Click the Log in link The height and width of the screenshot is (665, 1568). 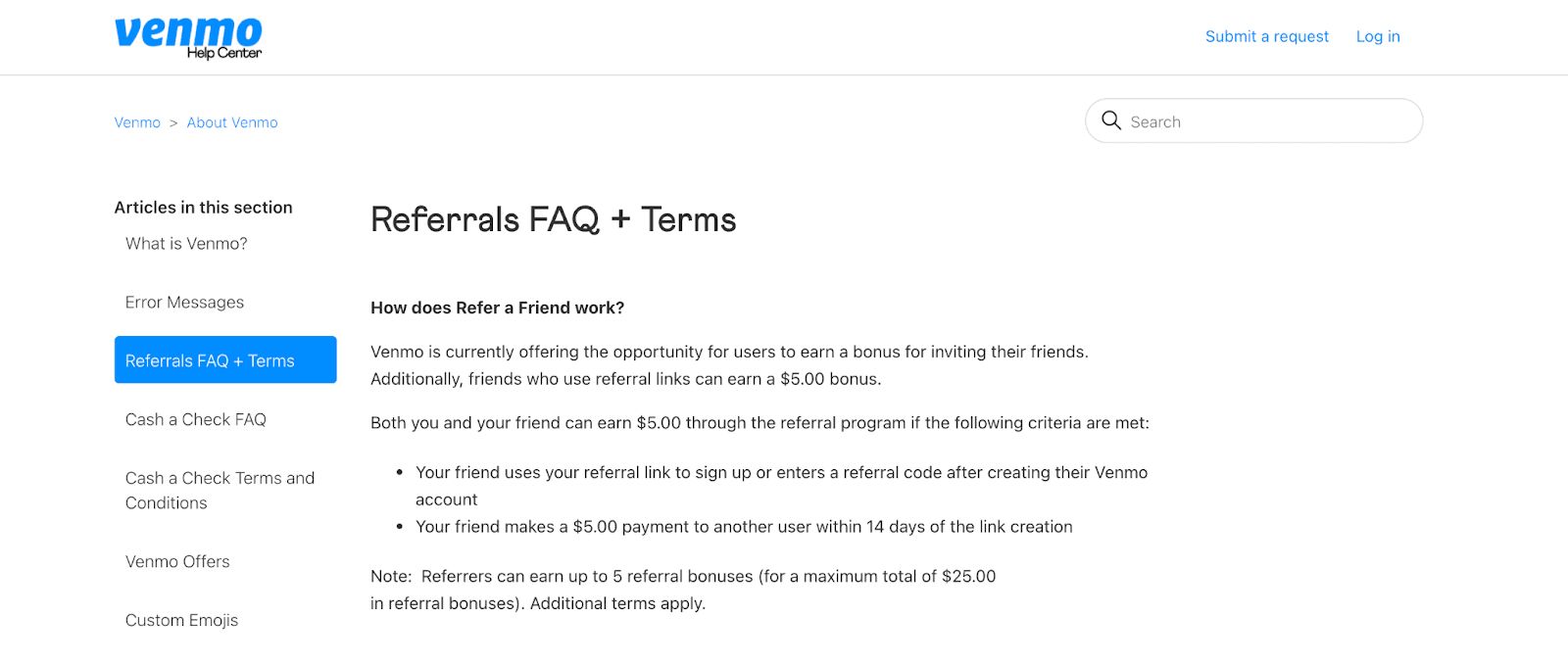click(1378, 36)
